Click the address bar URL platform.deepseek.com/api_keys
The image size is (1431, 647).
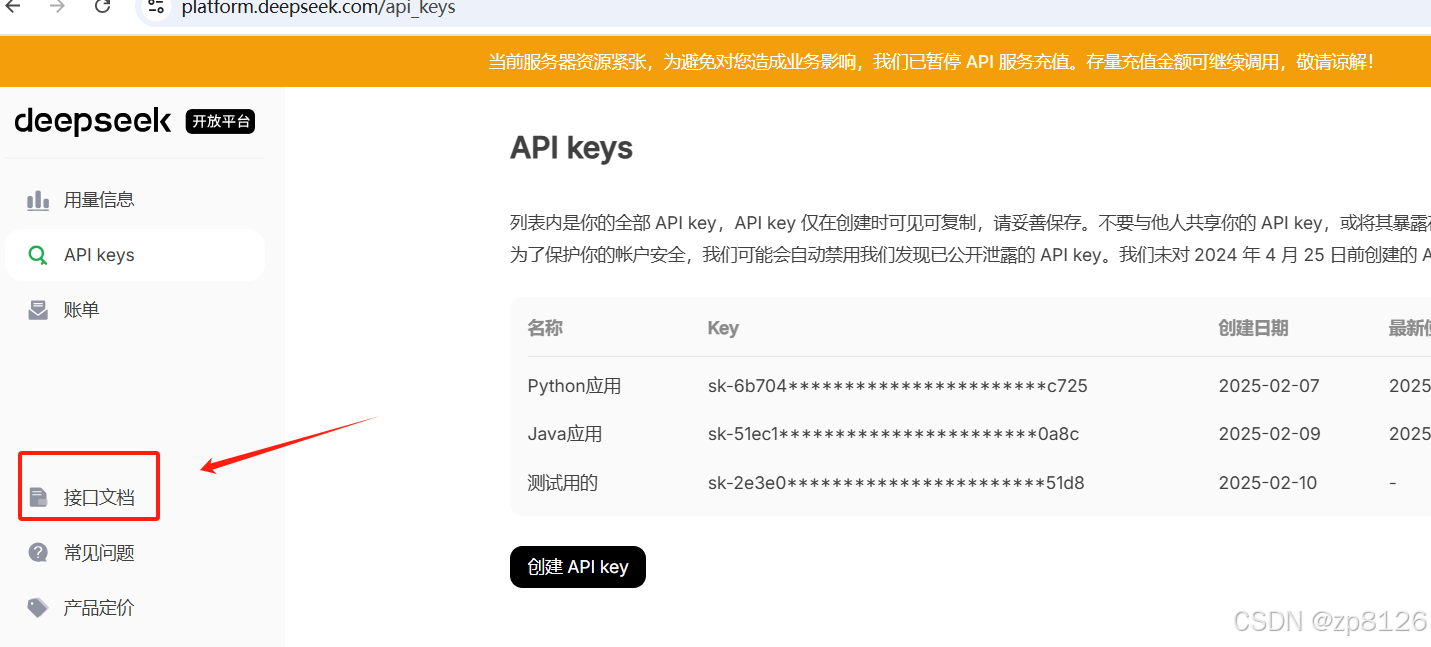(318, 8)
